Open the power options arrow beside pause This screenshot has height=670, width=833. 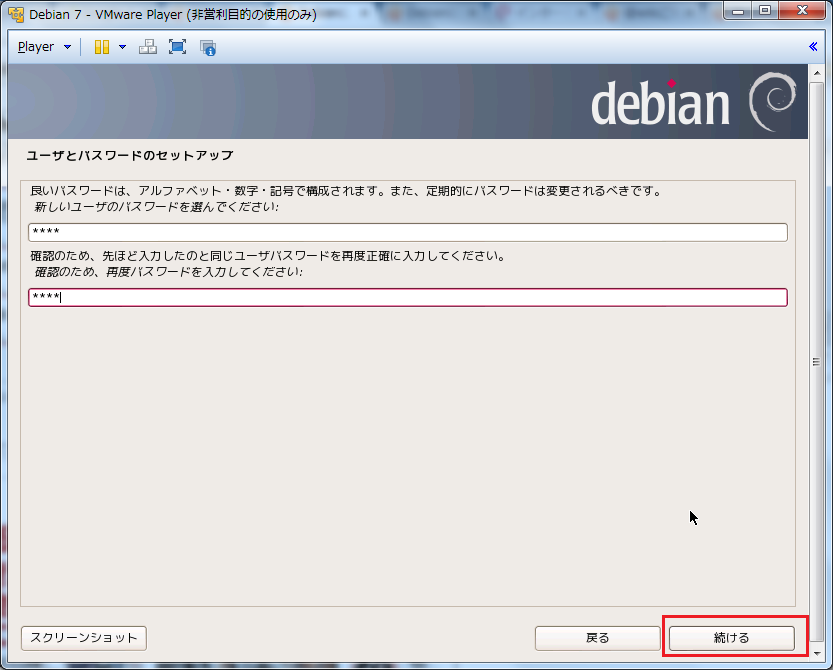(x=122, y=47)
